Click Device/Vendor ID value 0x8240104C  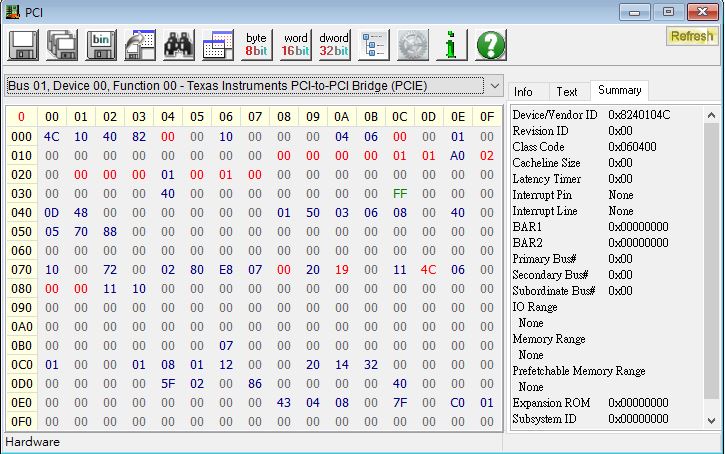[639, 115]
